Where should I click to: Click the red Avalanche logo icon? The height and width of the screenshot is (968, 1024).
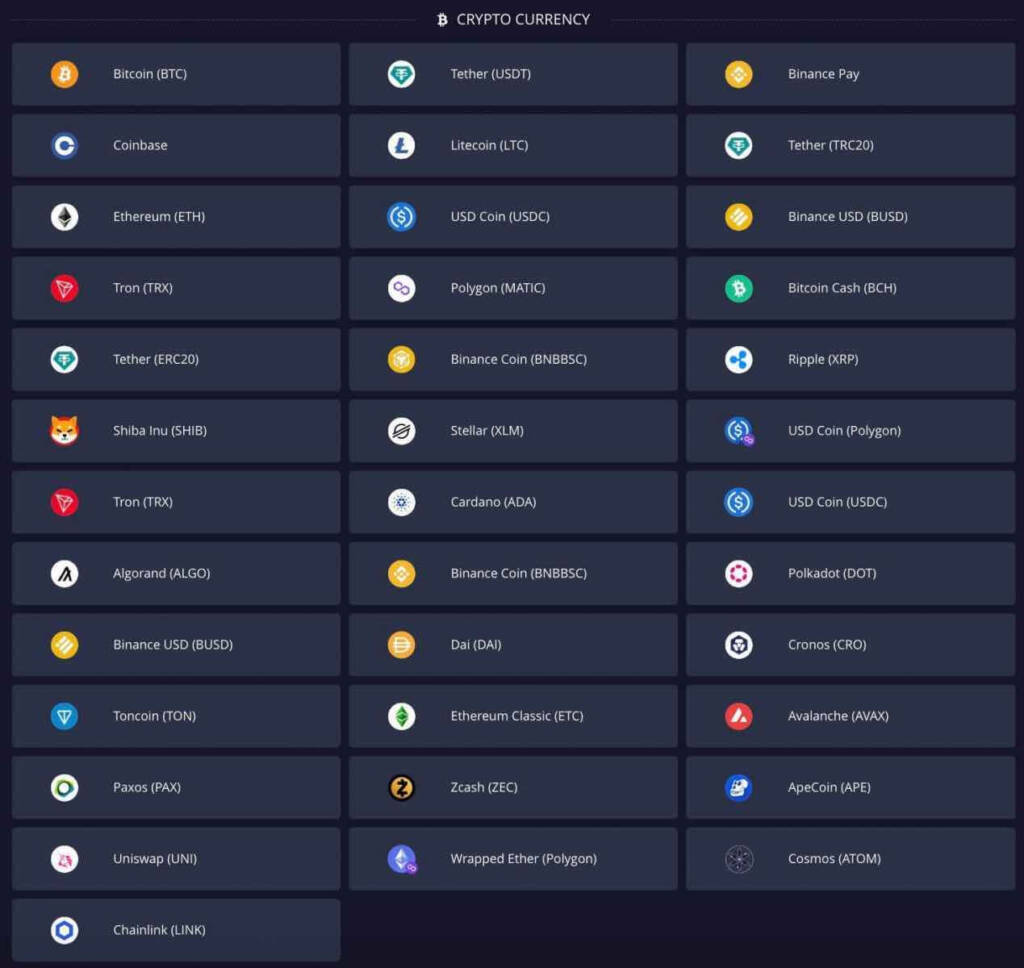(738, 716)
